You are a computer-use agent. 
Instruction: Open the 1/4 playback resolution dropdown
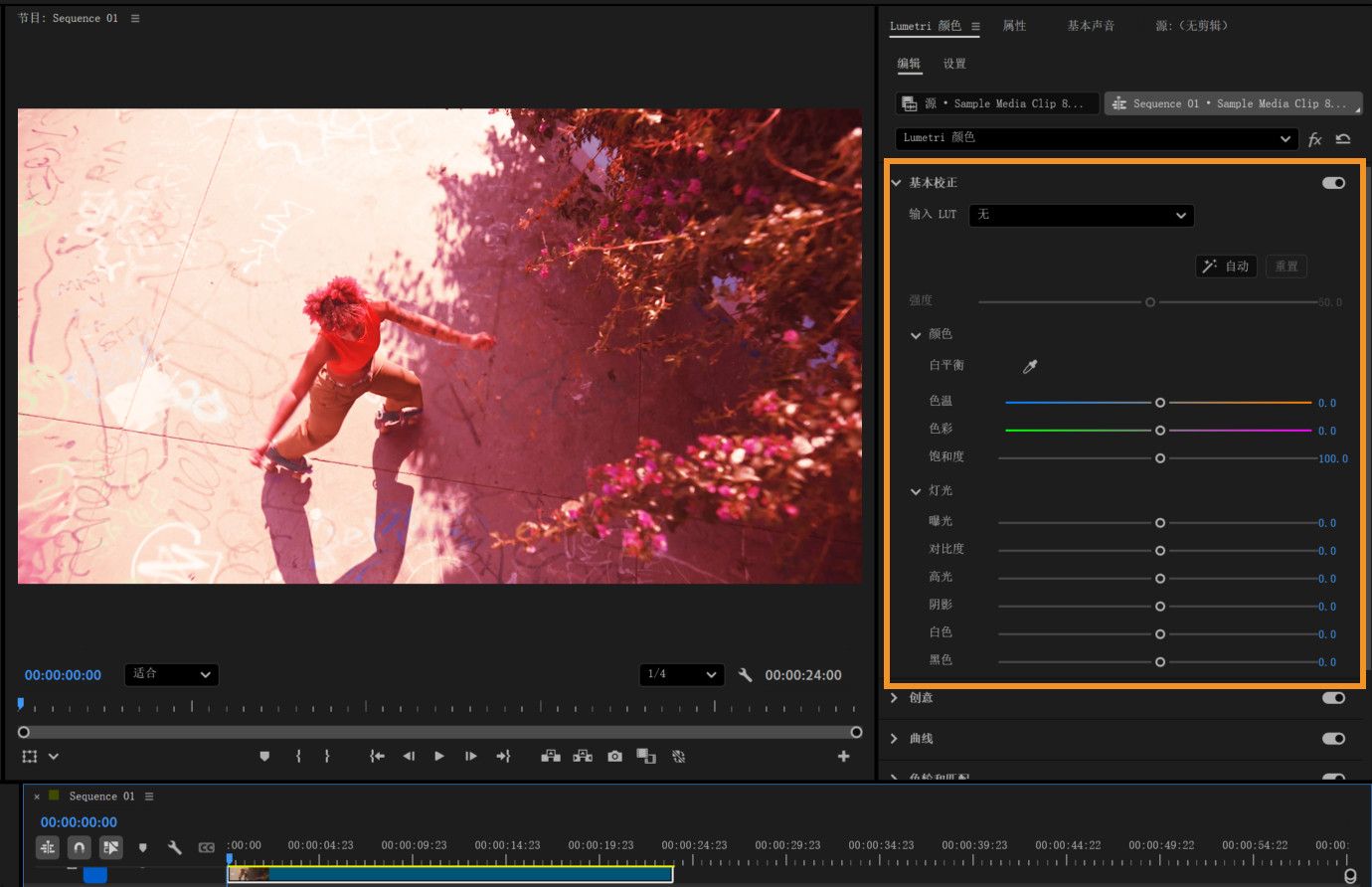681,675
